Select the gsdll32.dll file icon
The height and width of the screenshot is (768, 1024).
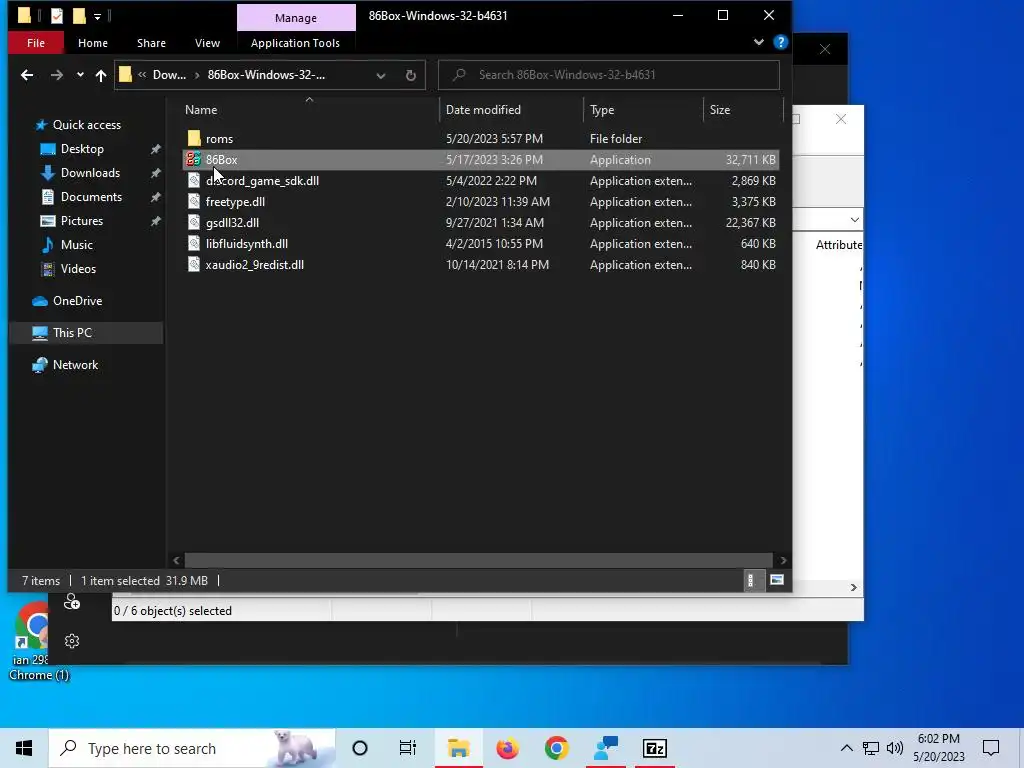pyautogui.click(x=193, y=222)
